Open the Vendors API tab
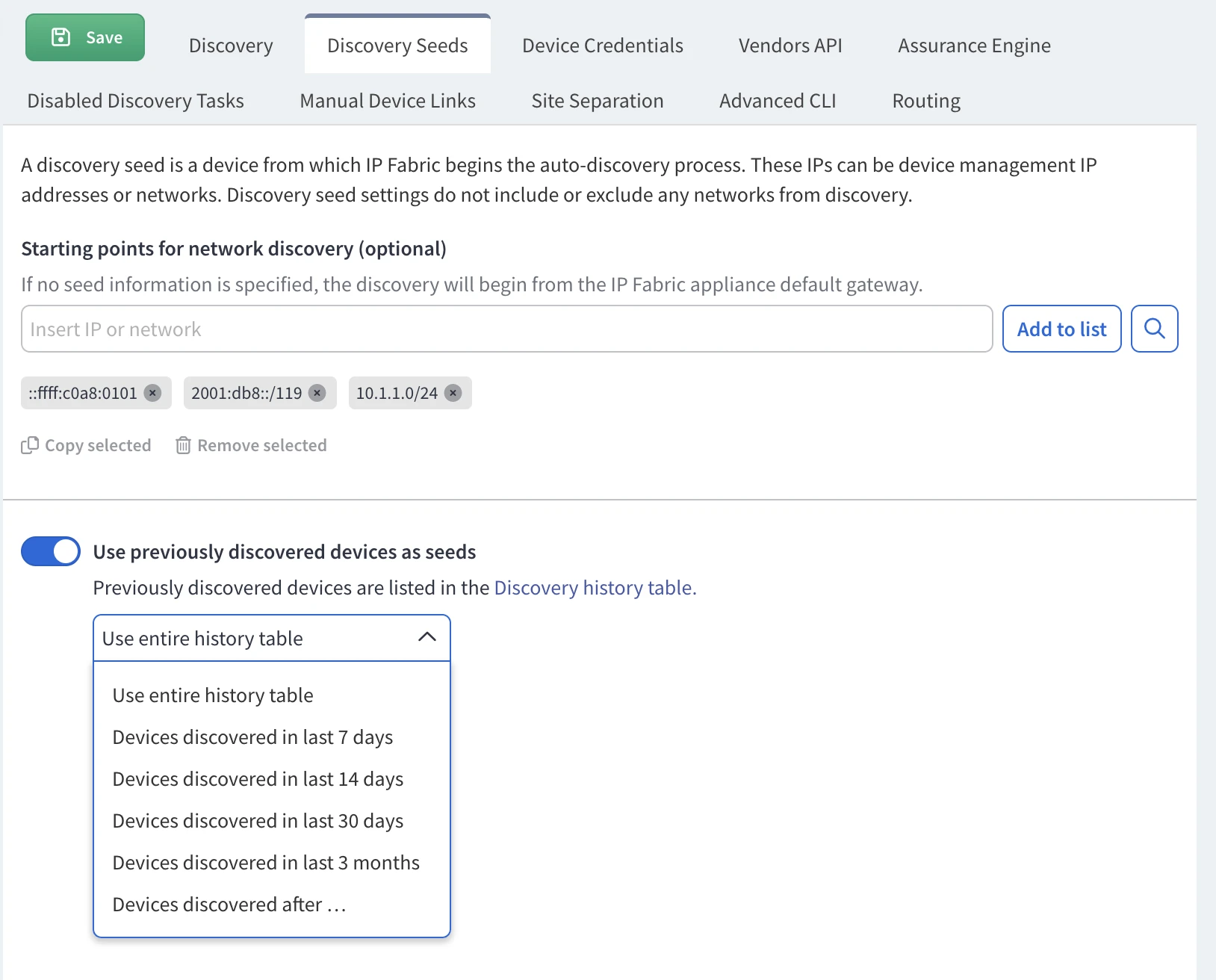This screenshot has height=980, width=1216. tap(790, 46)
